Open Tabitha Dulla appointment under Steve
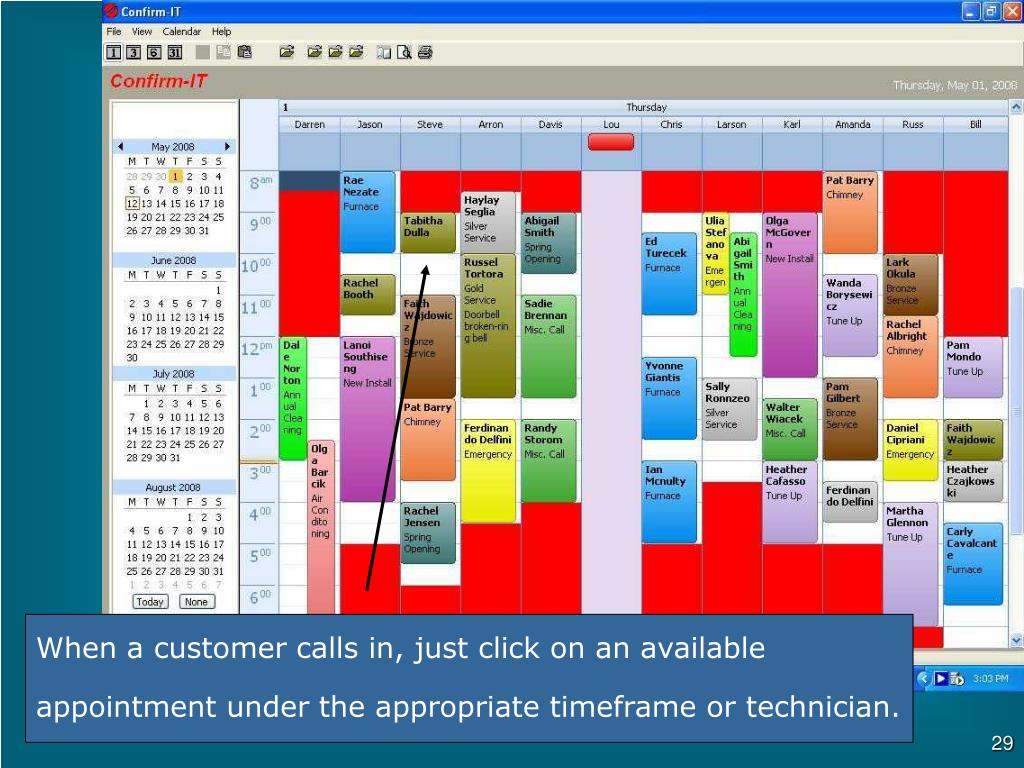The width and height of the screenshot is (1024, 768). (x=428, y=233)
